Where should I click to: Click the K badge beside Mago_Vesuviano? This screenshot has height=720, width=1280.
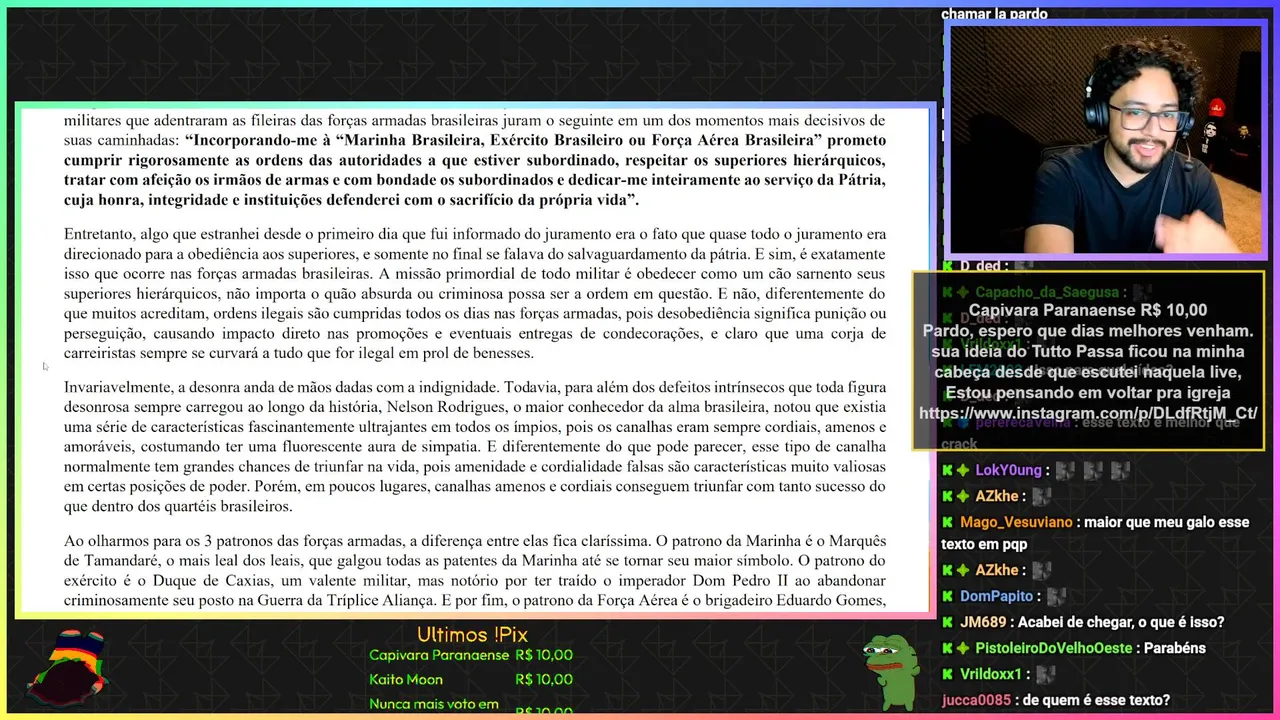coord(947,522)
